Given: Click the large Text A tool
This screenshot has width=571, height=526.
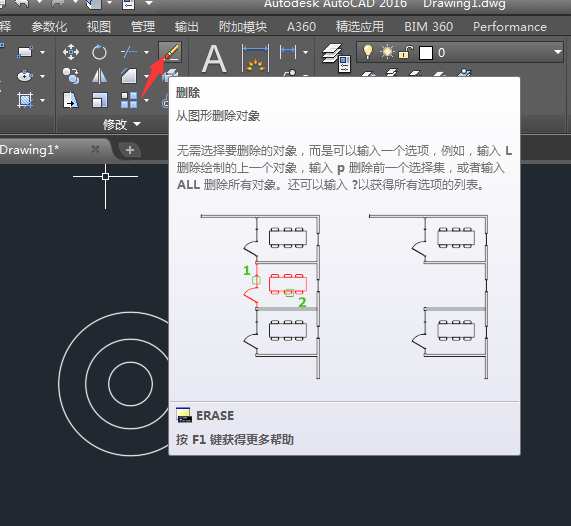Looking at the screenshot, I should [x=214, y=58].
